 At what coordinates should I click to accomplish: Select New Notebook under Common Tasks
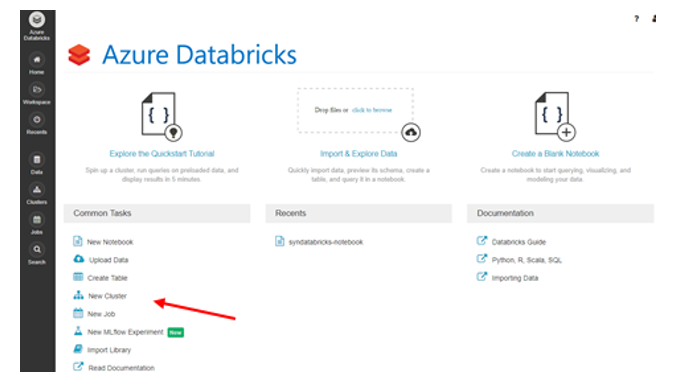pos(110,242)
